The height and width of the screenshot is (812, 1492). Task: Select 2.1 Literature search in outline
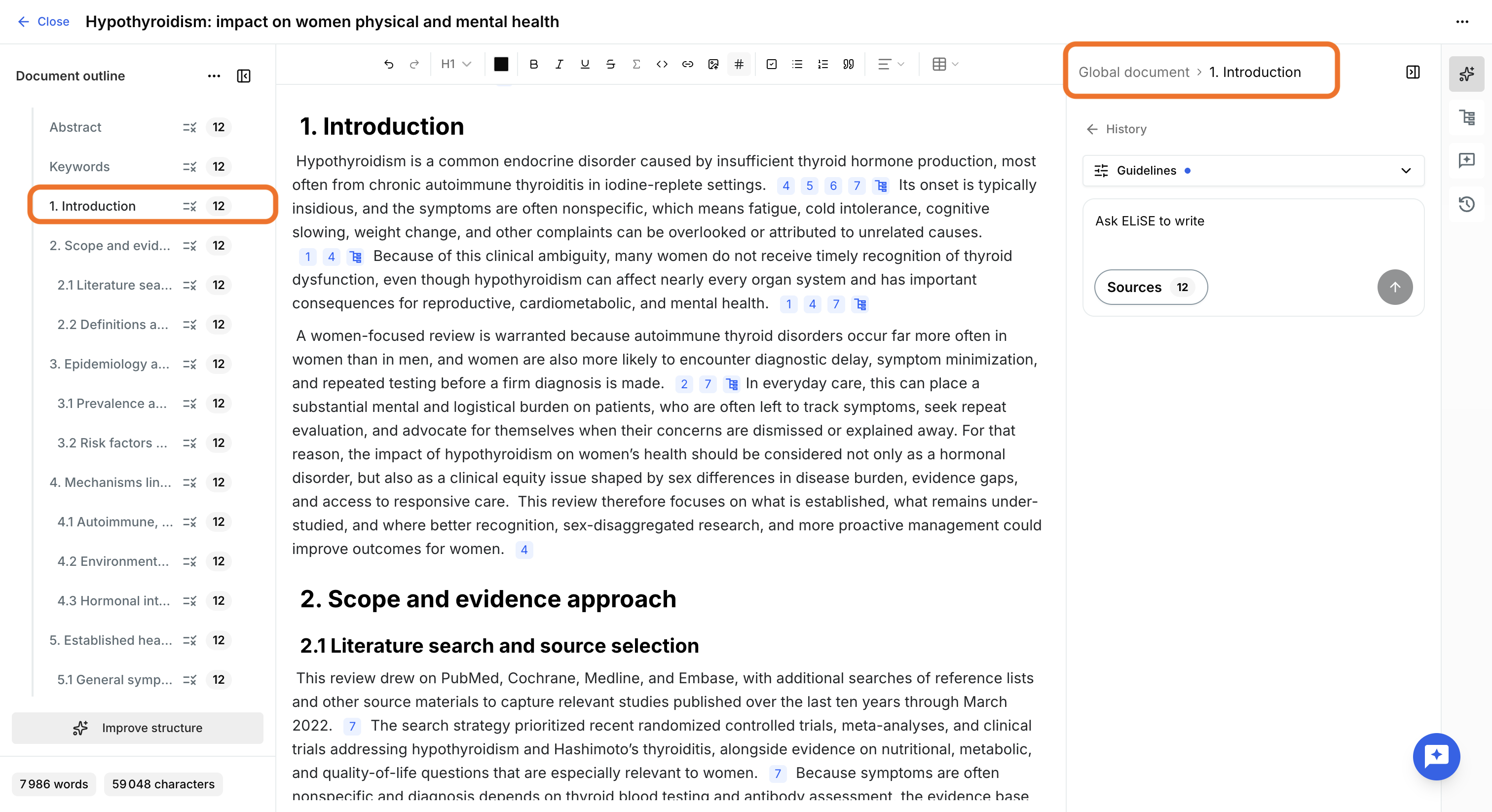(114, 285)
